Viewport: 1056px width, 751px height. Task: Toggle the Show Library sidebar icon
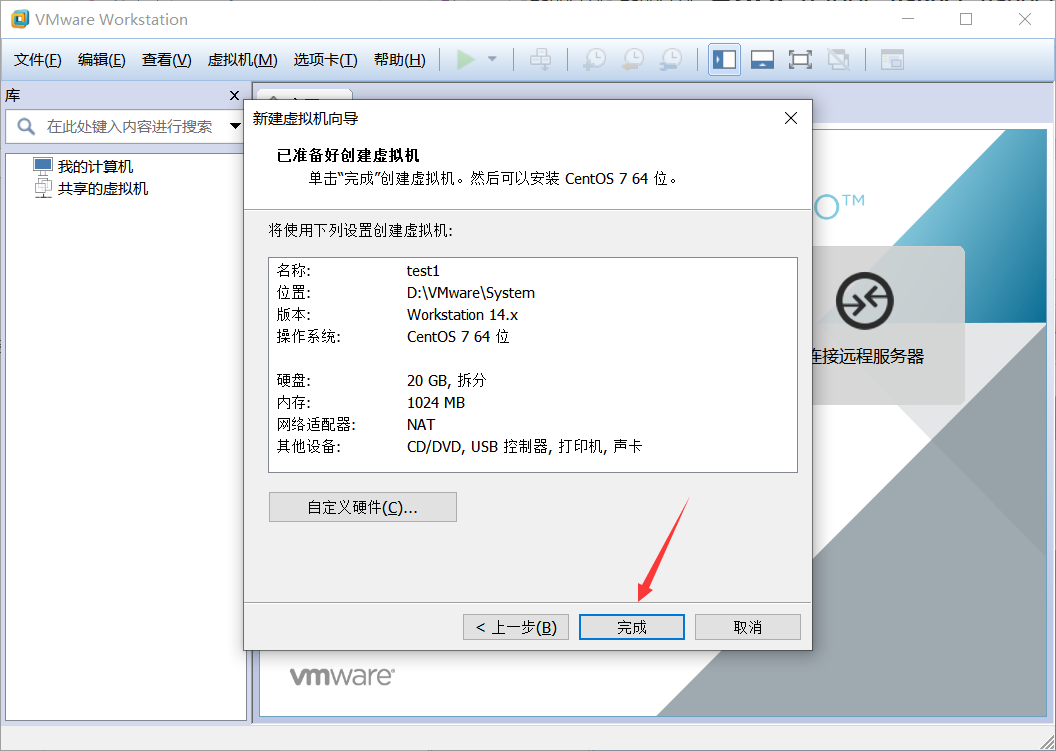[725, 59]
